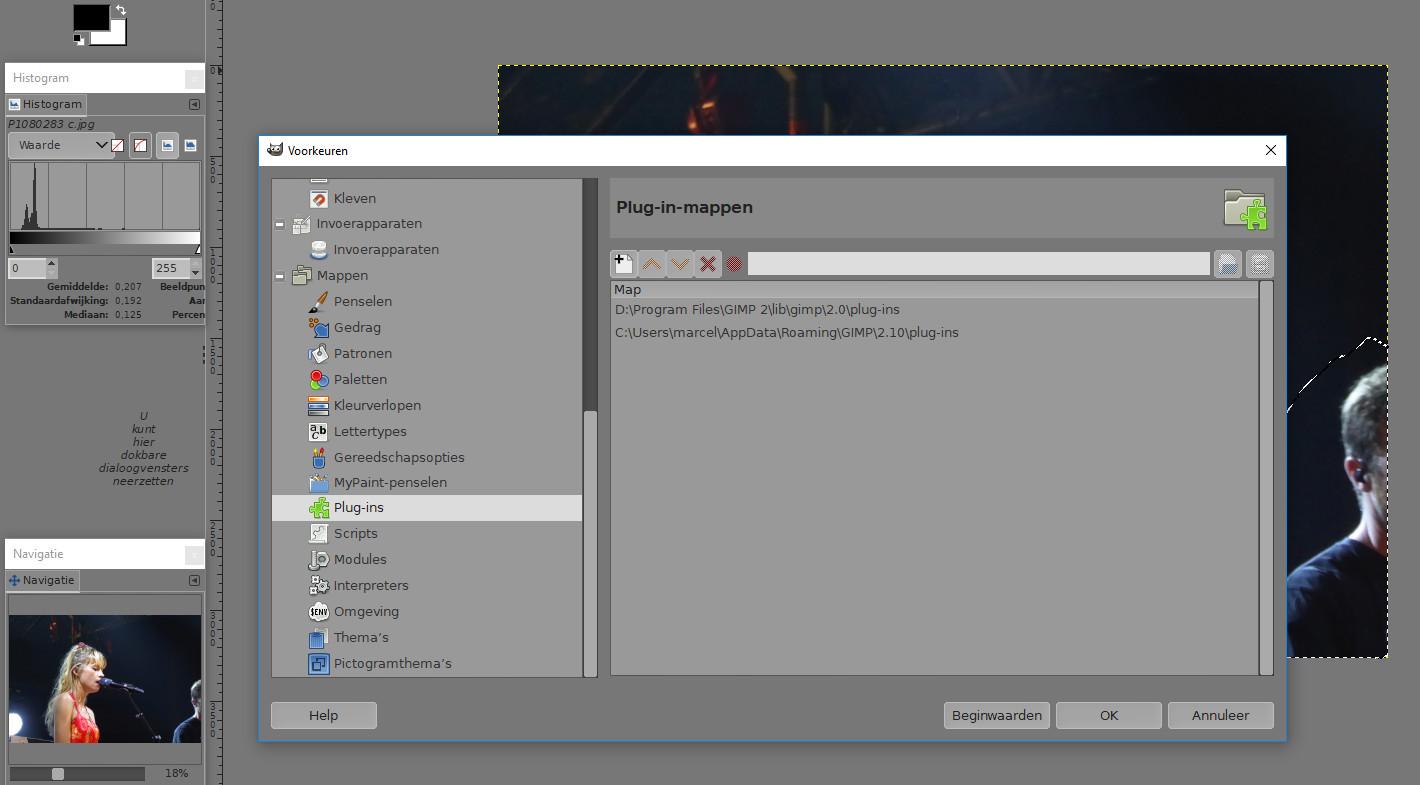Switch histogram to non-linear (perceptual) scale
1420x785 pixels.
(x=140, y=146)
